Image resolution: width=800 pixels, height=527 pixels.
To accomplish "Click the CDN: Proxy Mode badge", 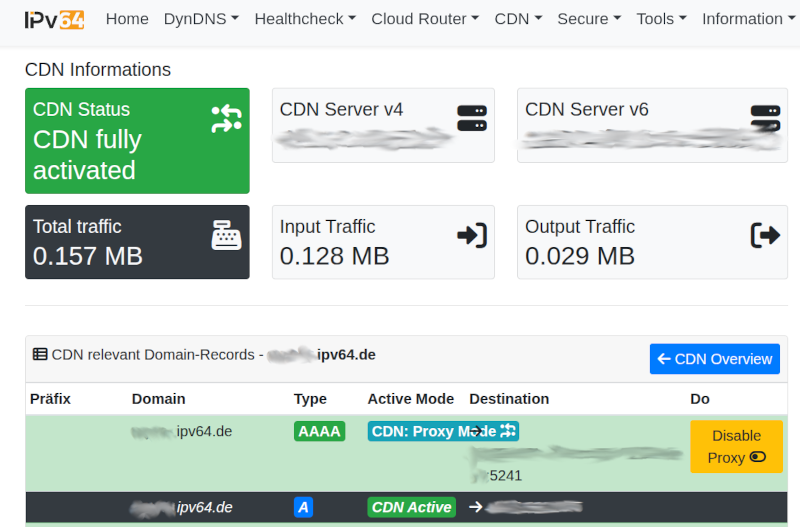I will pyautogui.click(x=443, y=432).
